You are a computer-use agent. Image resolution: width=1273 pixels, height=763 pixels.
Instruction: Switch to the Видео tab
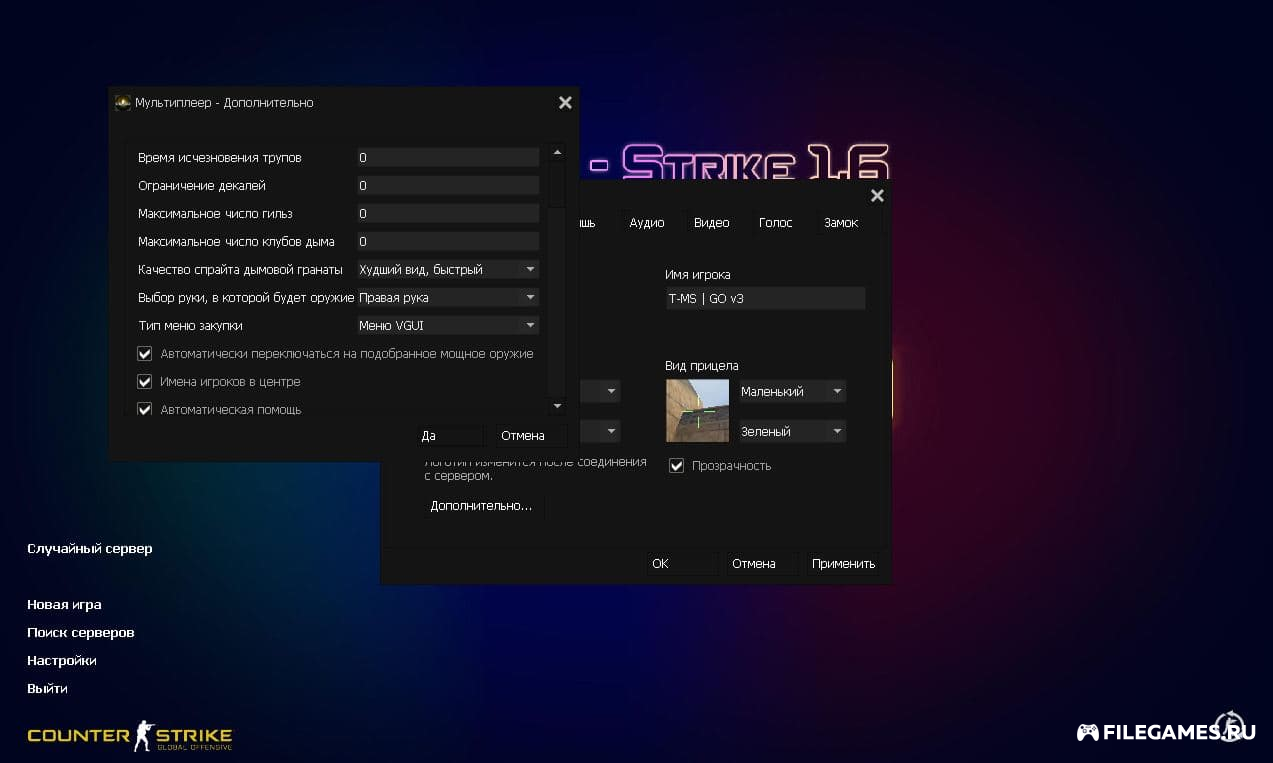[x=712, y=222]
